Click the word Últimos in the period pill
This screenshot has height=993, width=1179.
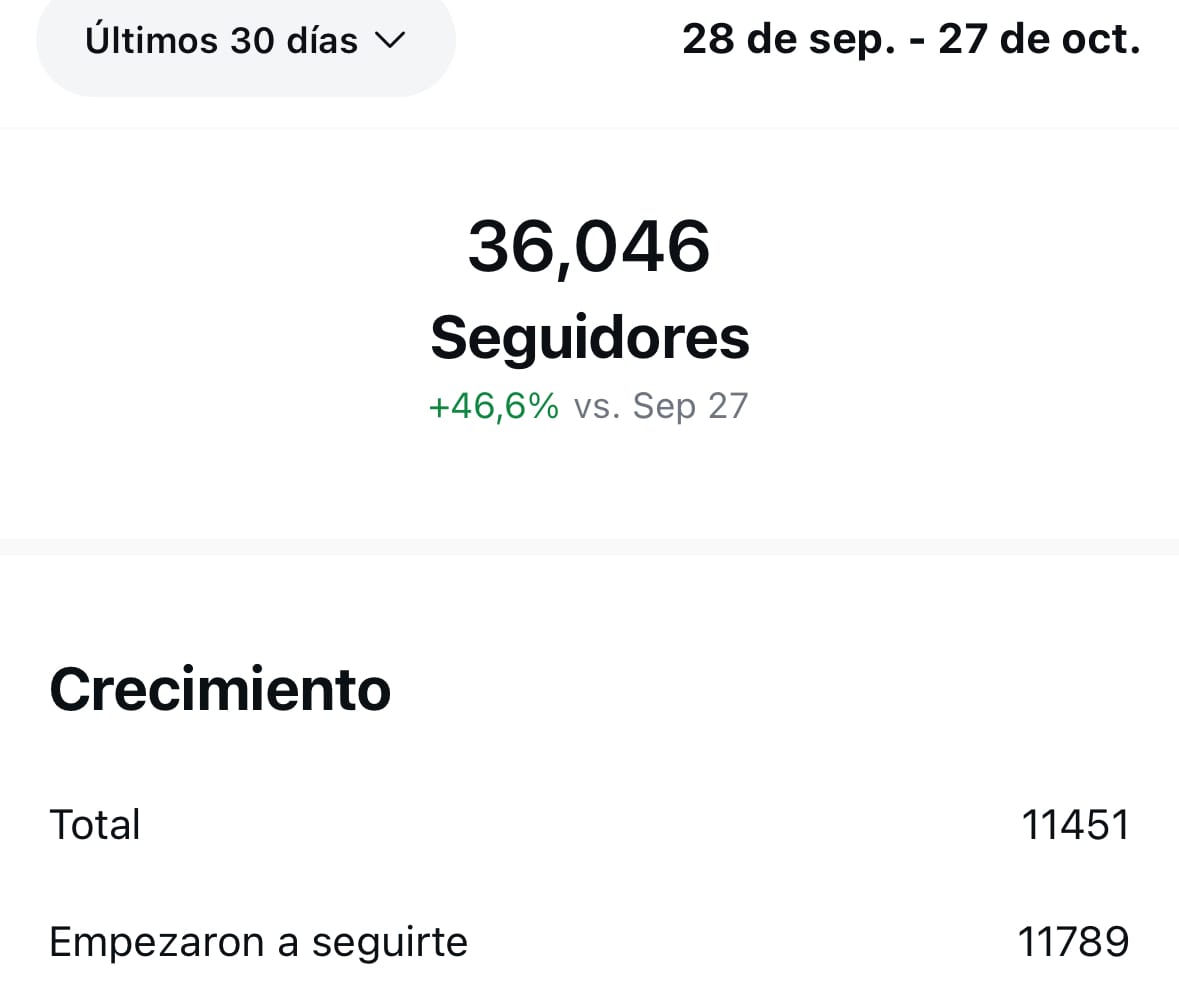click(152, 41)
